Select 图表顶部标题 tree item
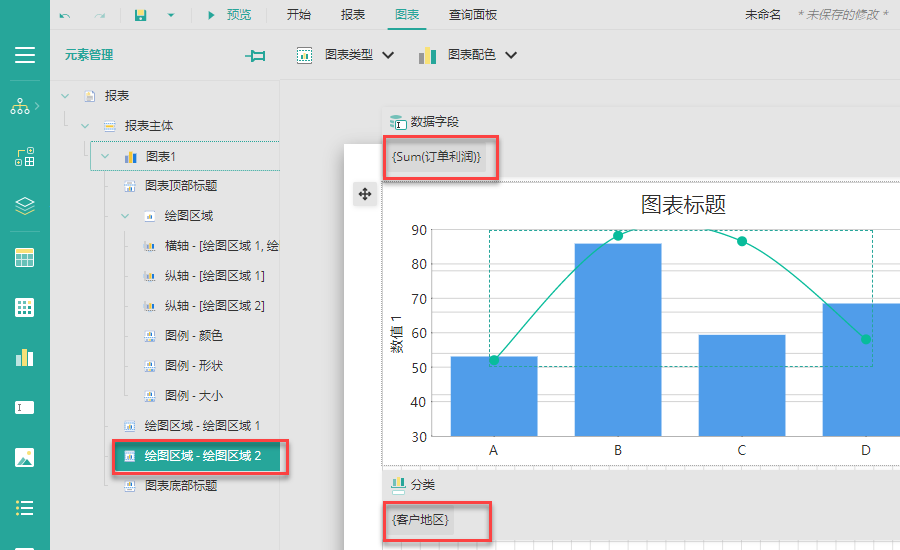 tap(181, 185)
